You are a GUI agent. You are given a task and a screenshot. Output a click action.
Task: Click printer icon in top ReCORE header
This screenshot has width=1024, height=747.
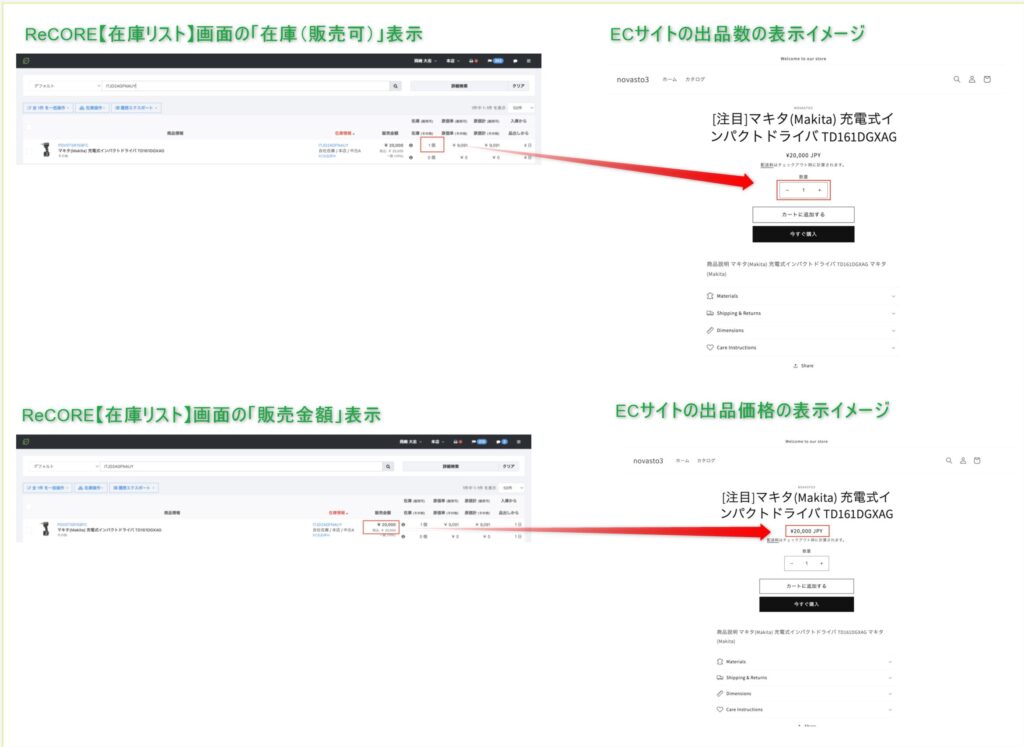coord(473,60)
